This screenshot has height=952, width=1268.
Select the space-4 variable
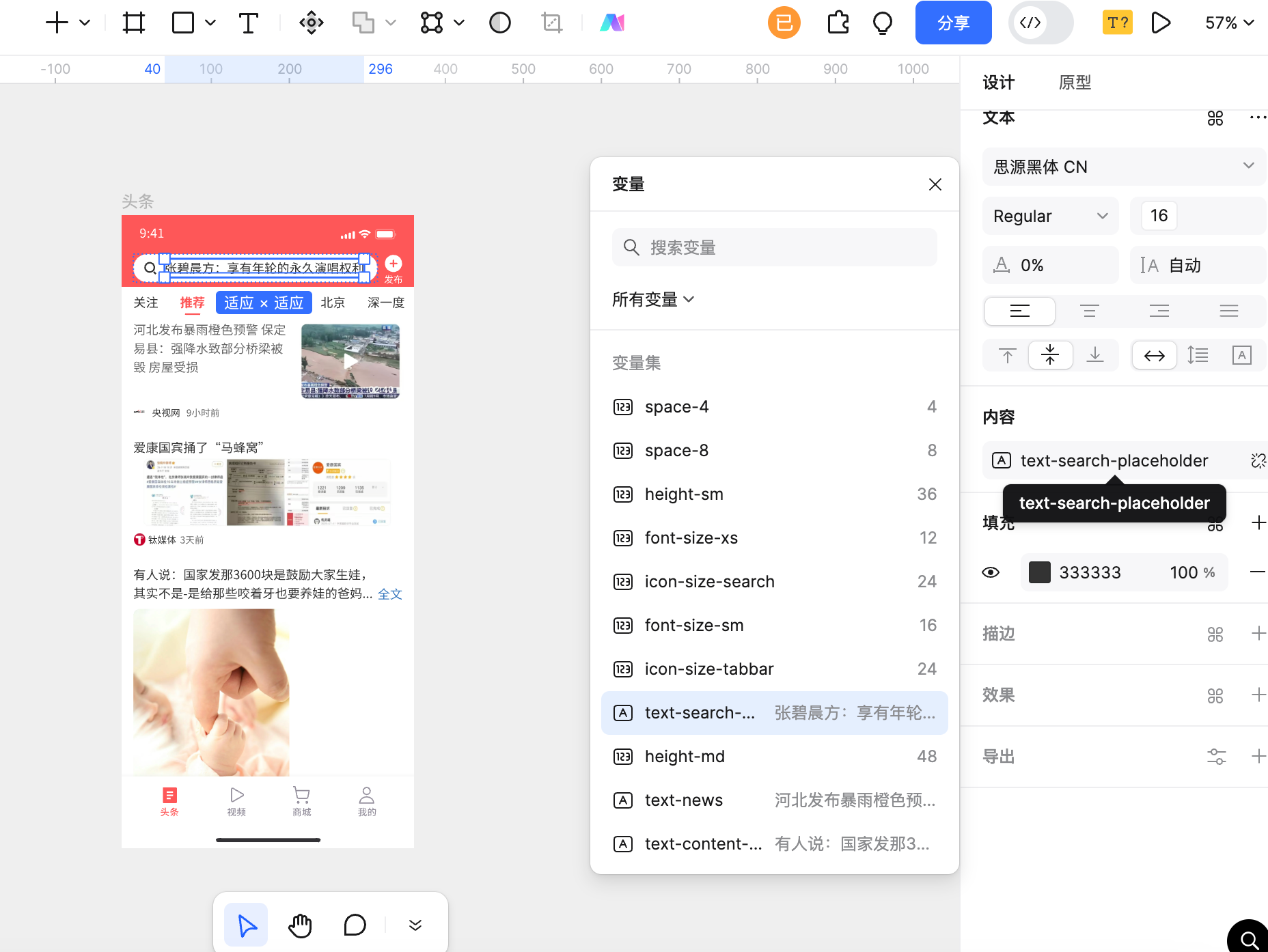coord(775,407)
